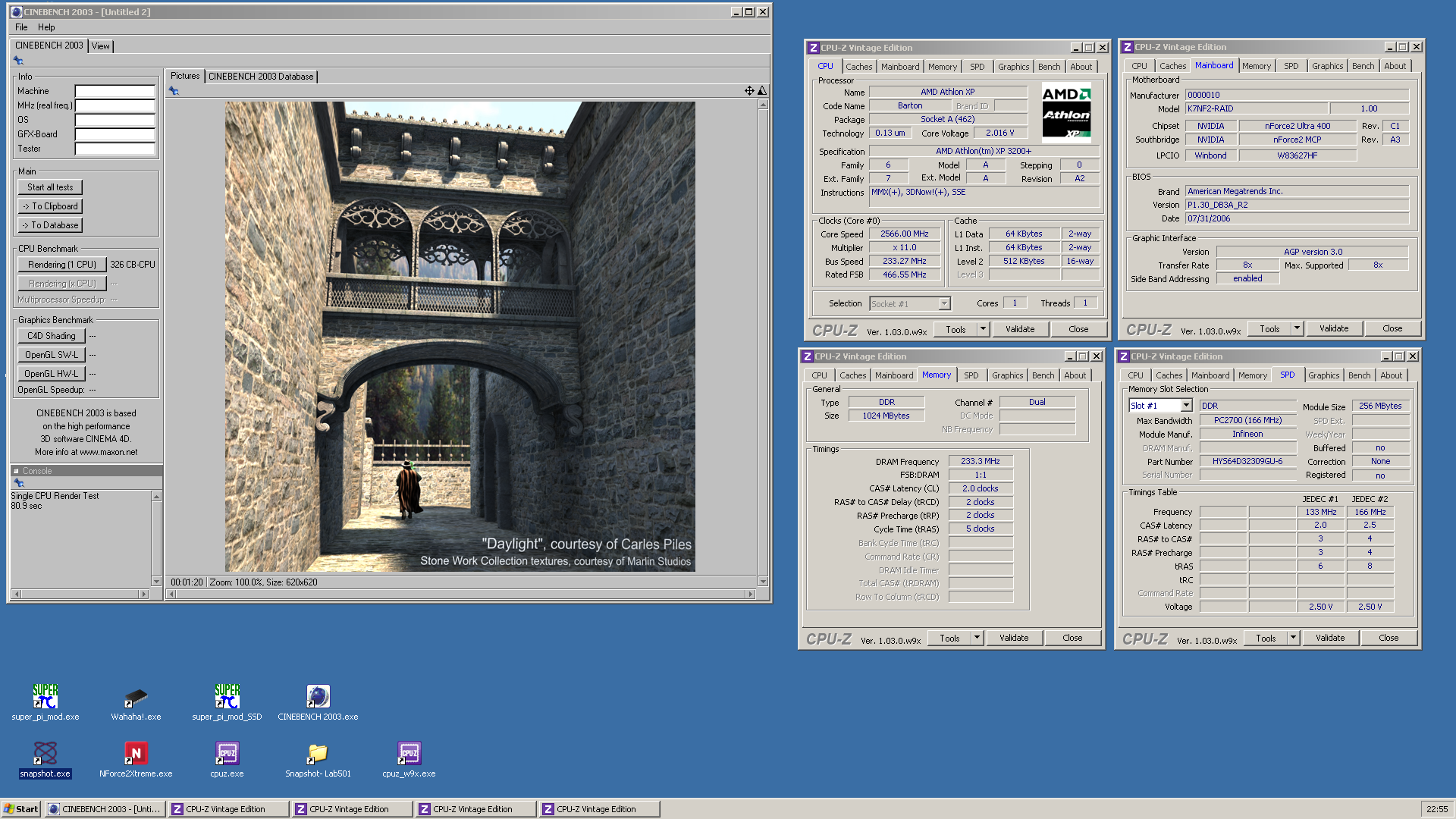Viewport: 1456px width, 819px height.
Task: Click the CPU-Z Z icon in CPU window title
Action: tap(813, 48)
